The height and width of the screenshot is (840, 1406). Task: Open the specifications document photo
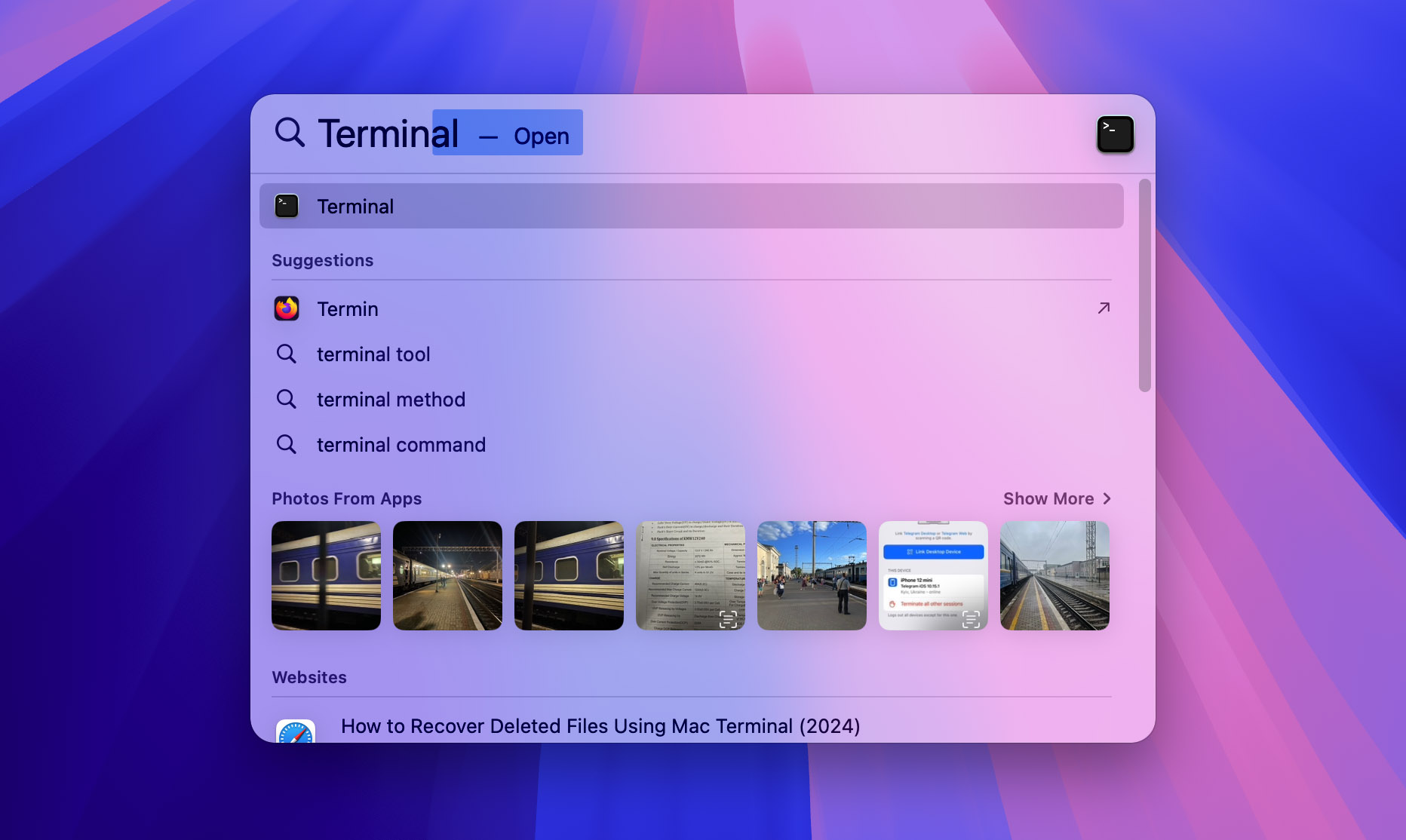690,575
